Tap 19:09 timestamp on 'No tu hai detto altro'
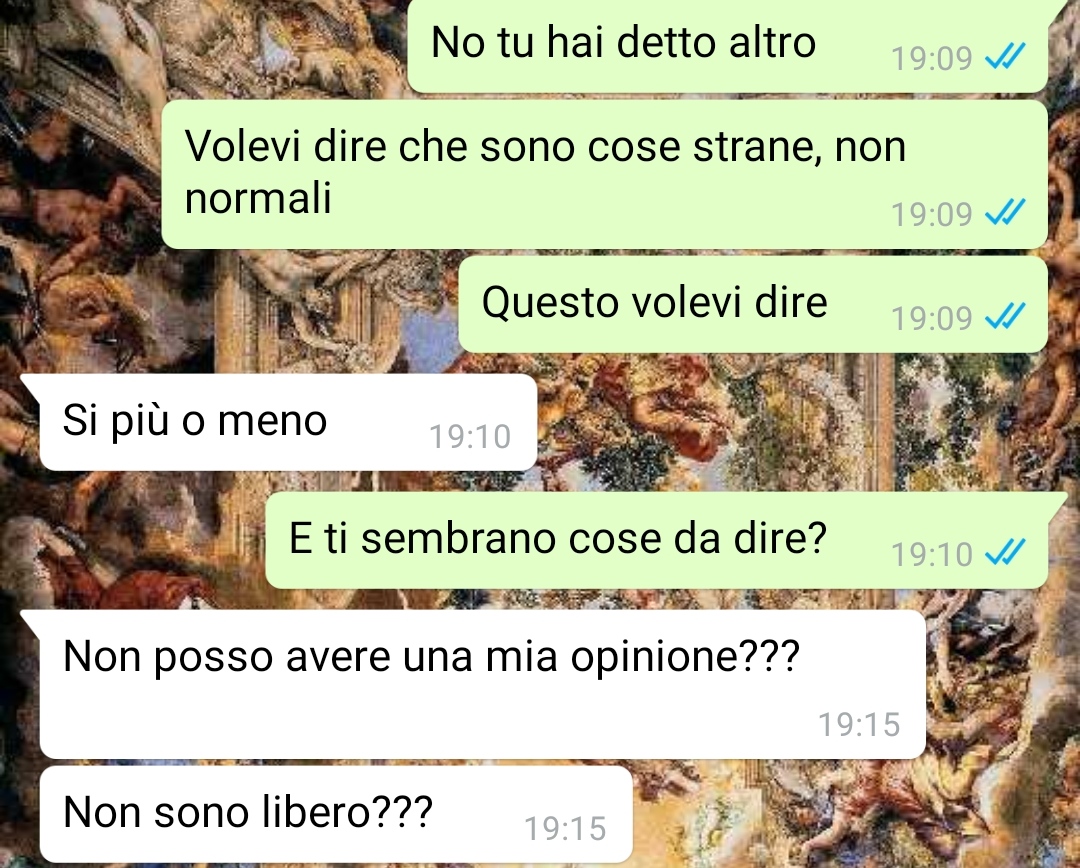 (x=931, y=58)
